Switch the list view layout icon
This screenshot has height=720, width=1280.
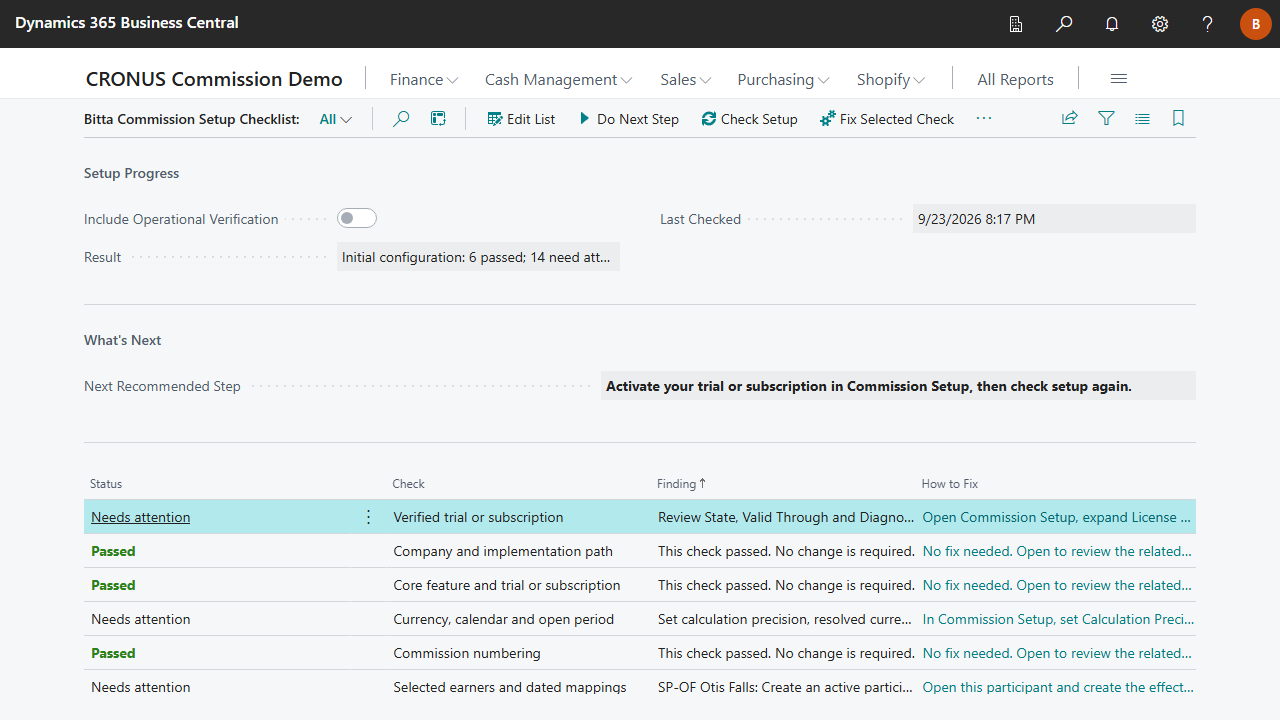coord(1142,119)
